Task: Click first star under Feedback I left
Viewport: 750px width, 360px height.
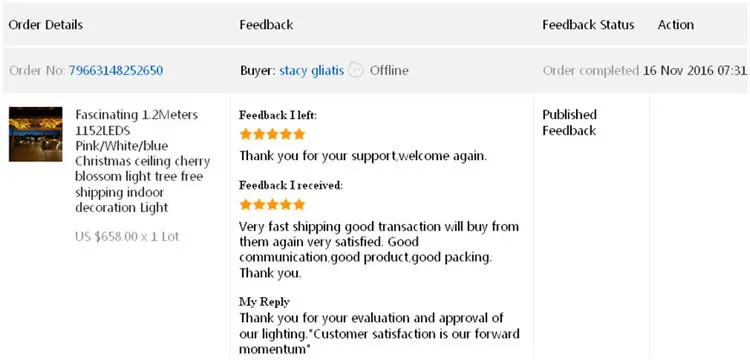Action: [x=246, y=134]
